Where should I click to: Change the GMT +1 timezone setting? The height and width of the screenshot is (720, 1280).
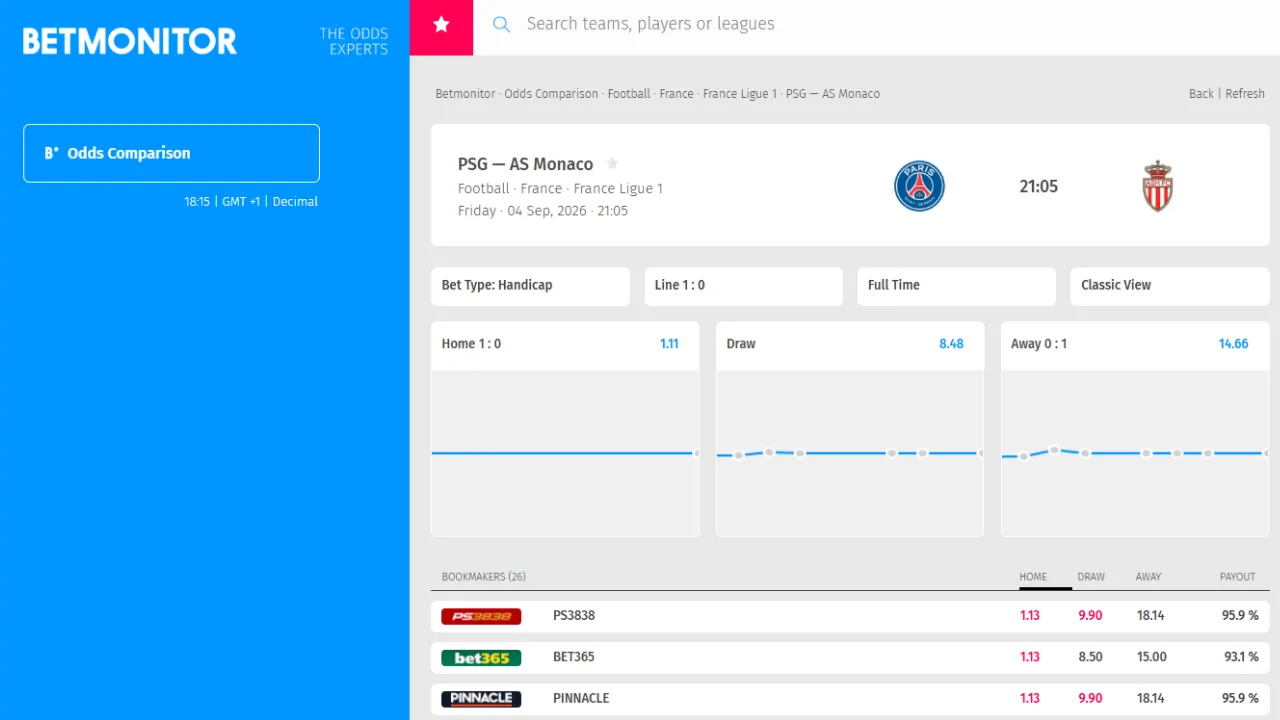[x=241, y=201]
